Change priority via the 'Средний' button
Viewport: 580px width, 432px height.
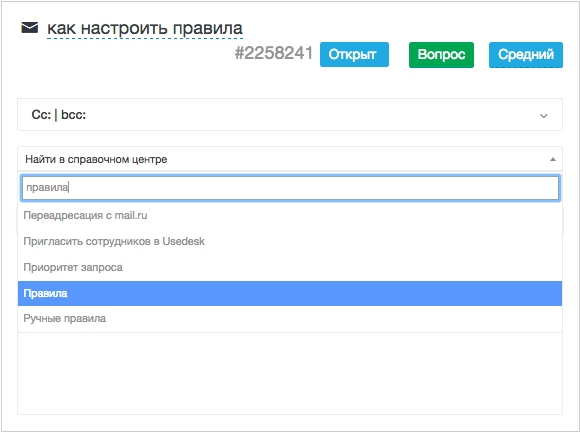(526, 55)
